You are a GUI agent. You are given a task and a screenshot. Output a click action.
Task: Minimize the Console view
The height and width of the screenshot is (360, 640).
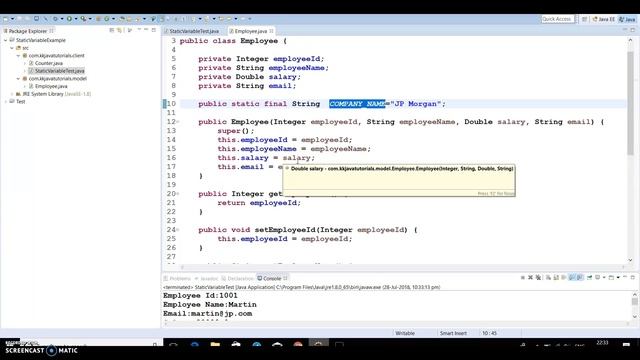625,277
